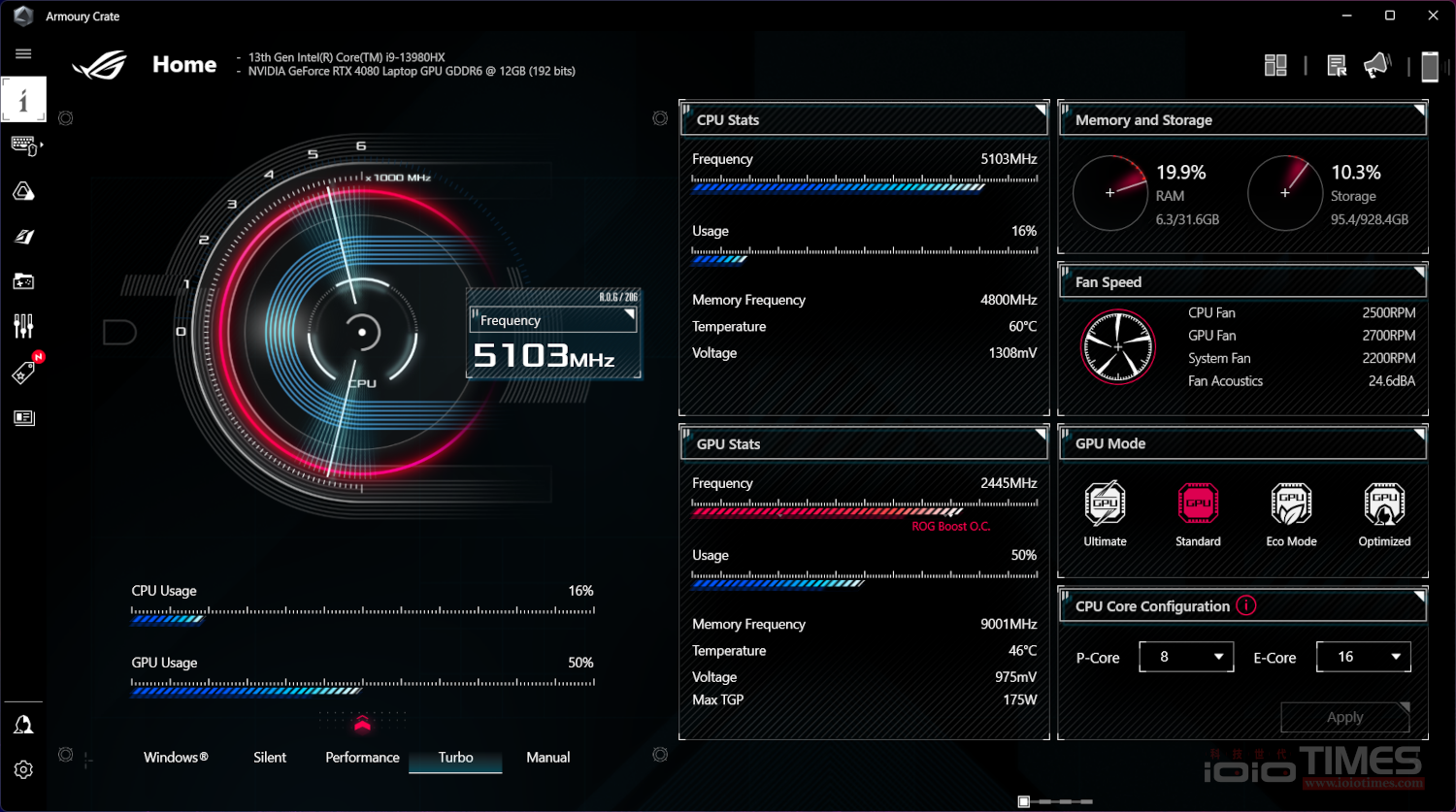Click the page indicator dots at bottom

point(1055,801)
